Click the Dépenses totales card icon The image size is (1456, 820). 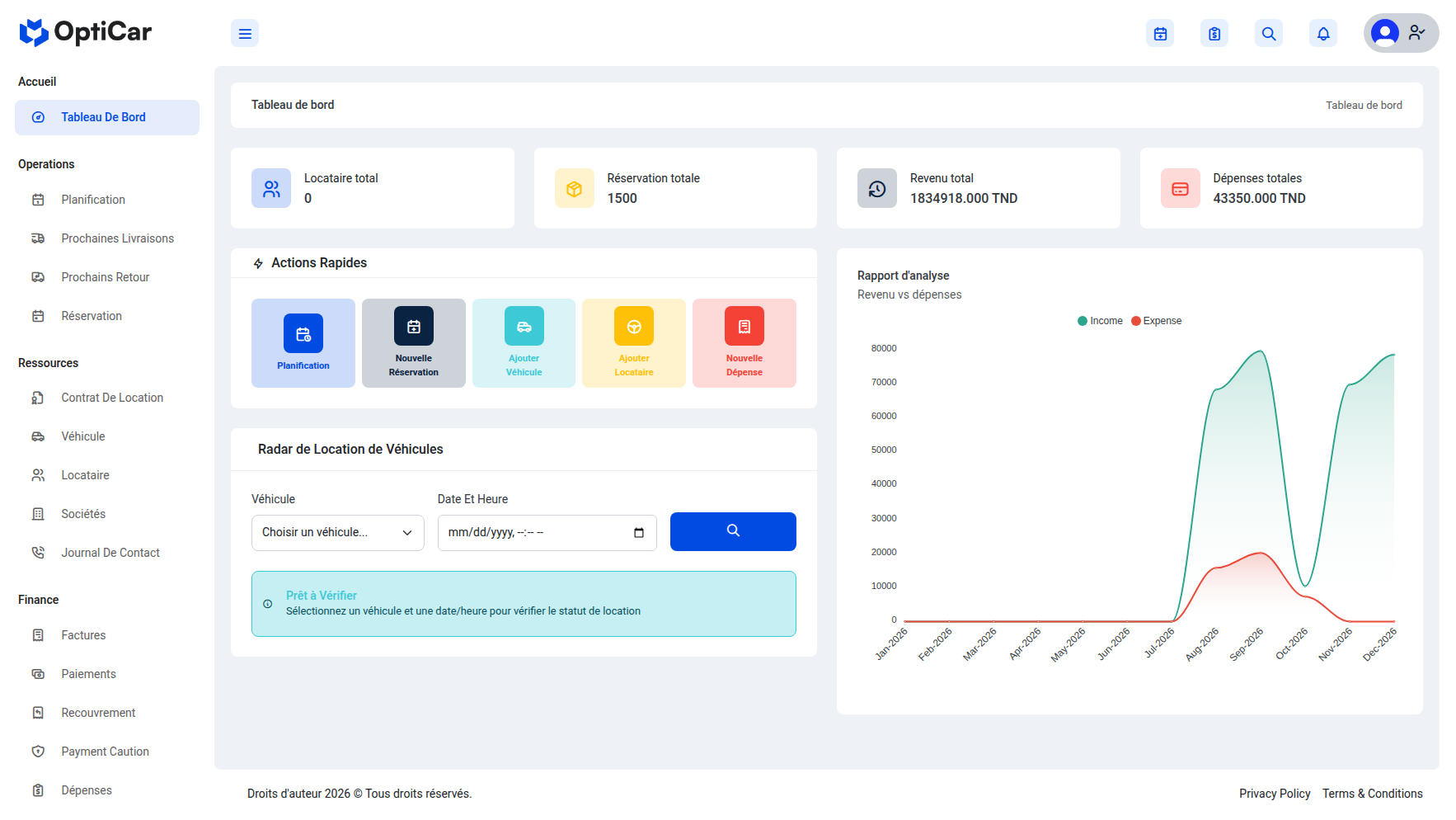[1181, 188]
